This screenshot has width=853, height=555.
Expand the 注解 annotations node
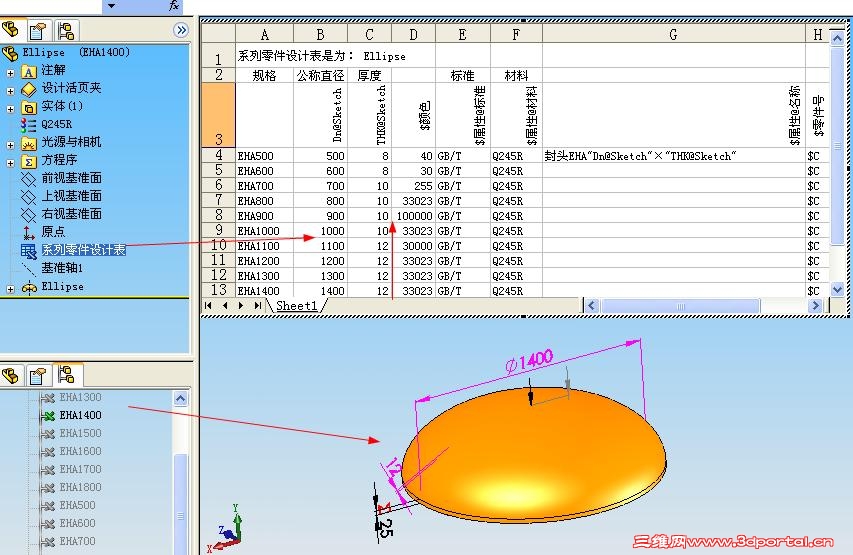pyautogui.click(x=10, y=72)
